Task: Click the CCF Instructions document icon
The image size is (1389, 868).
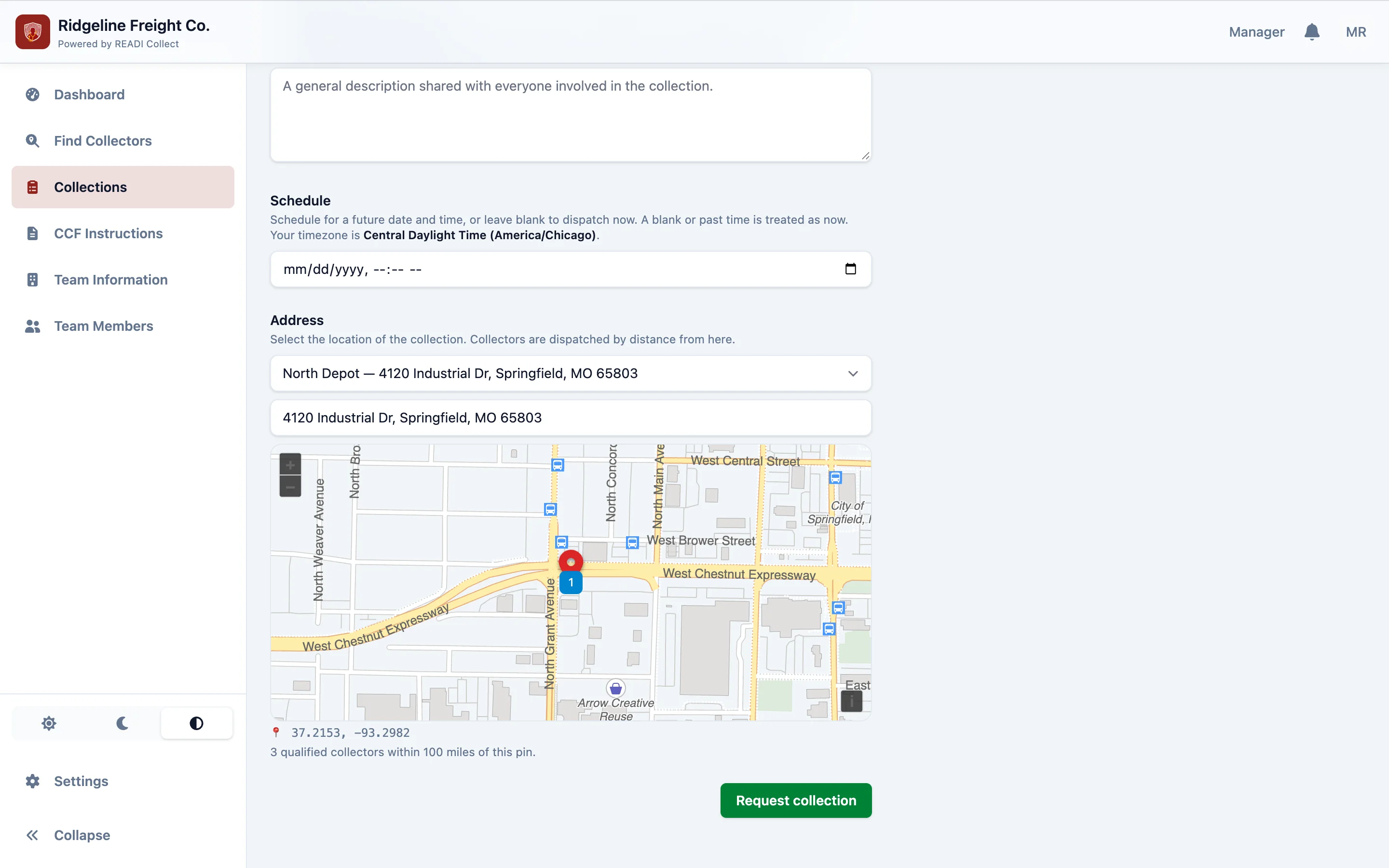Action: click(x=33, y=233)
